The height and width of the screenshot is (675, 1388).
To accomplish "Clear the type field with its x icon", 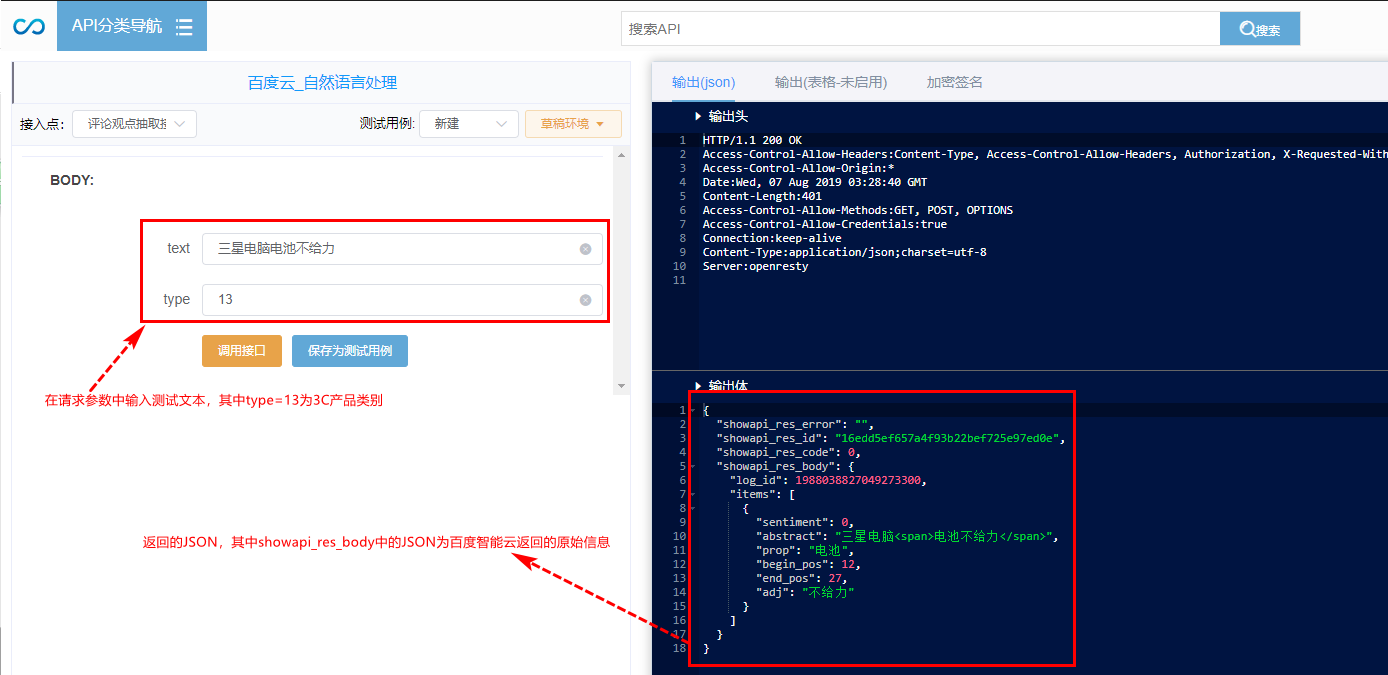I will (586, 300).
